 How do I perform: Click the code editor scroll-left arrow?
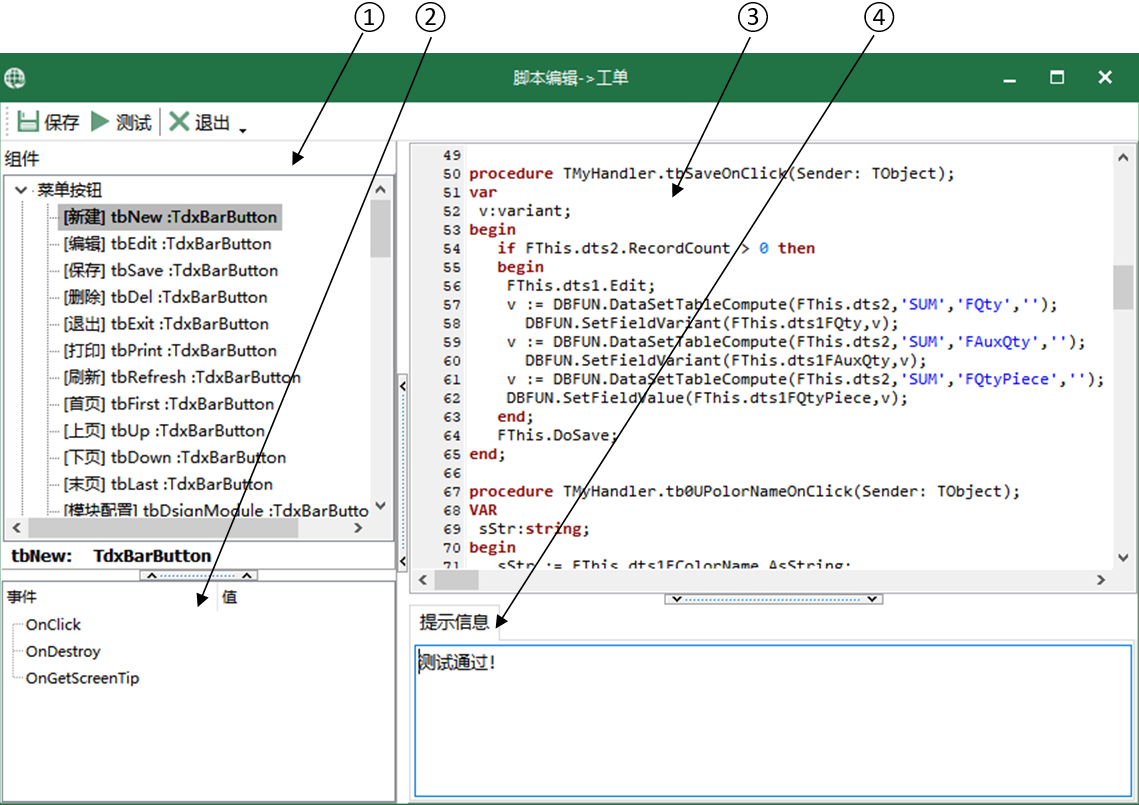[423, 580]
